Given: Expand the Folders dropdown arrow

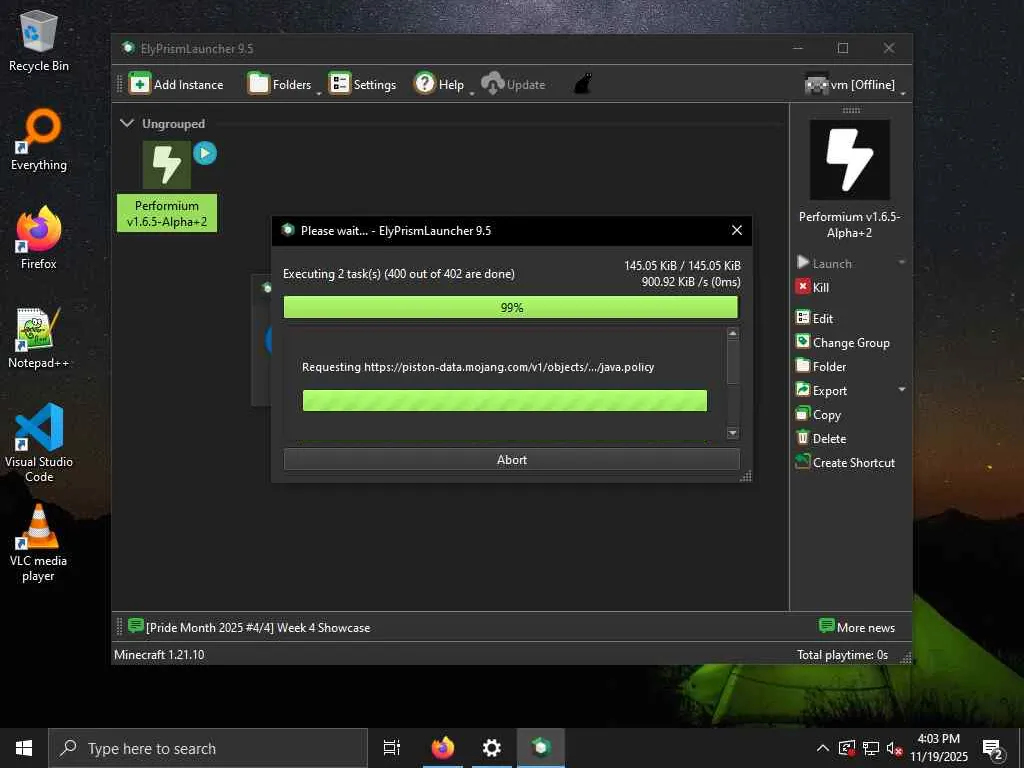Looking at the screenshot, I should coord(319,94).
